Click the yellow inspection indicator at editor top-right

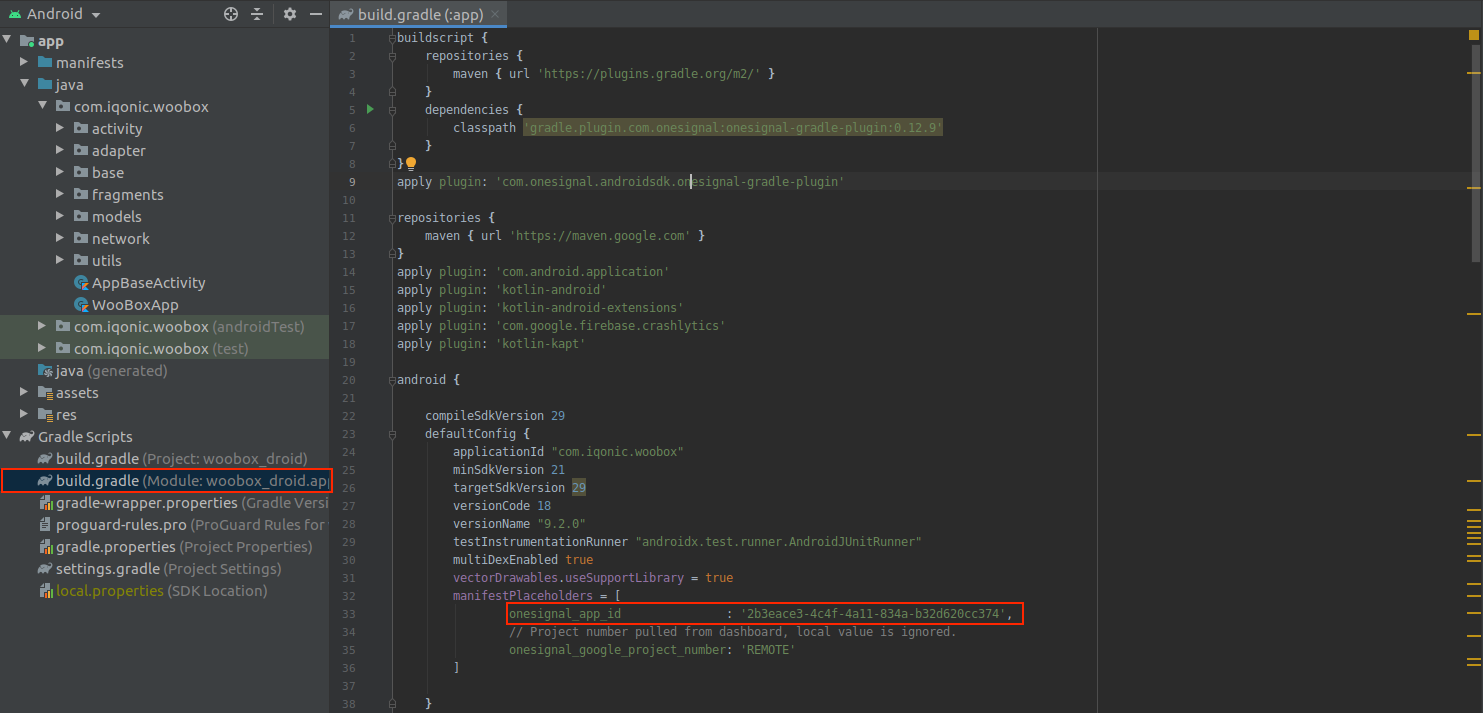[1474, 35]
